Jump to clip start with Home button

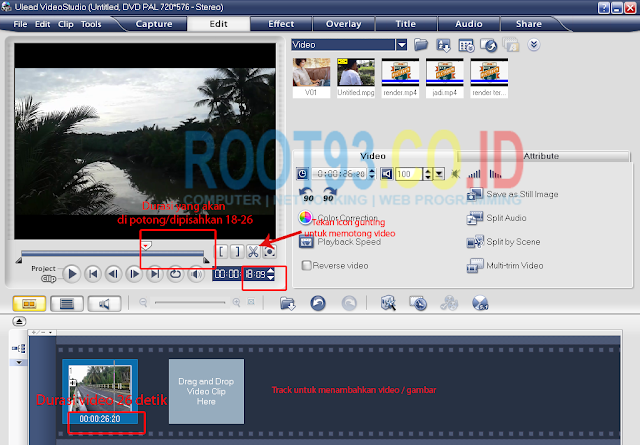[x=93, y=274]
